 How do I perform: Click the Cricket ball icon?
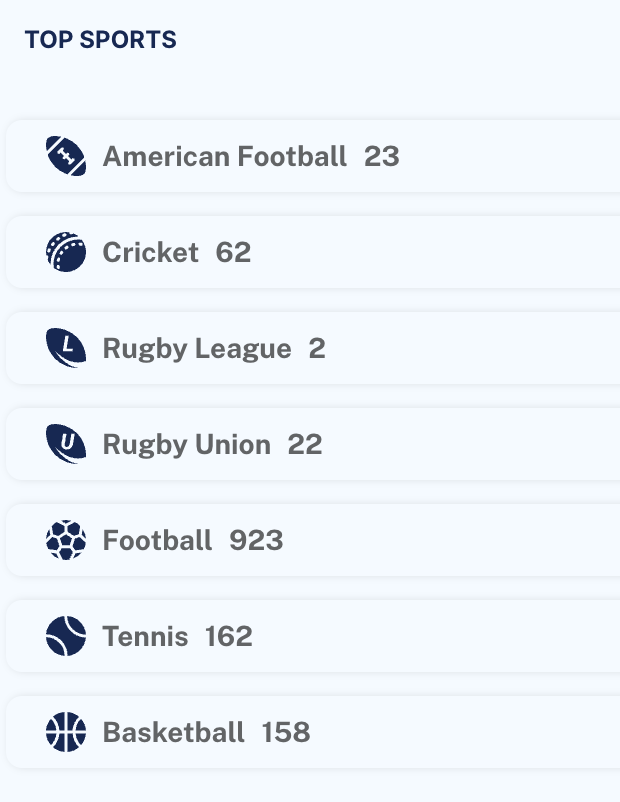[66, 252]
